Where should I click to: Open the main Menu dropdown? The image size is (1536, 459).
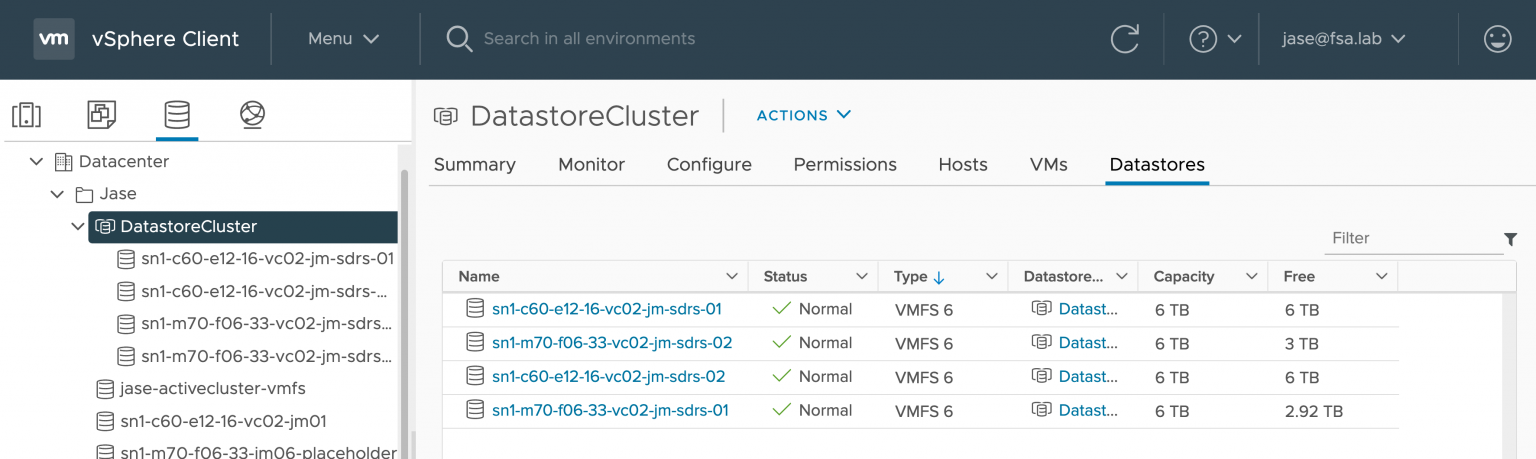343,39
